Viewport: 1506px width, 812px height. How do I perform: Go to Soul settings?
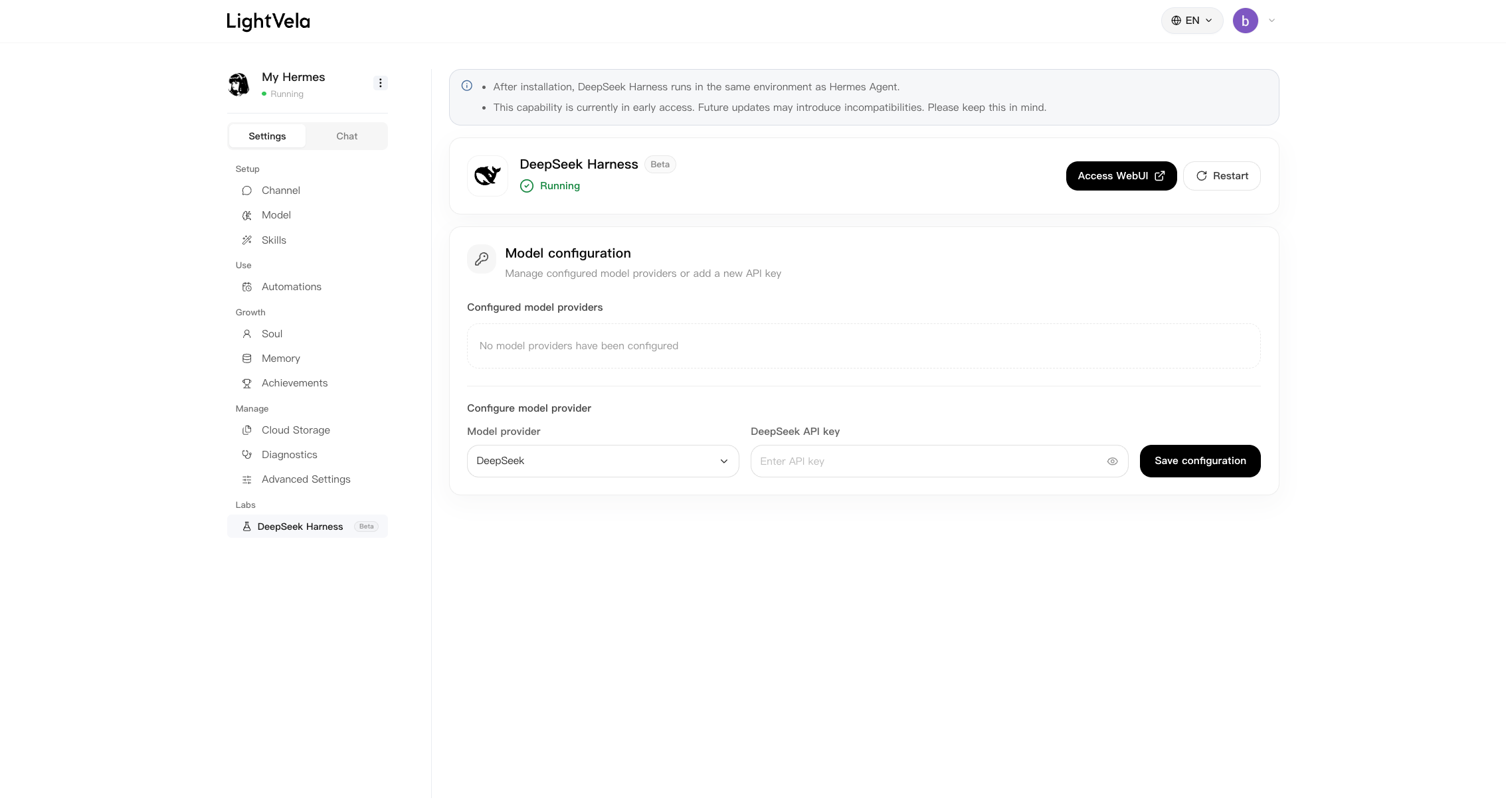pyautogui.click(x=307, y=334)
